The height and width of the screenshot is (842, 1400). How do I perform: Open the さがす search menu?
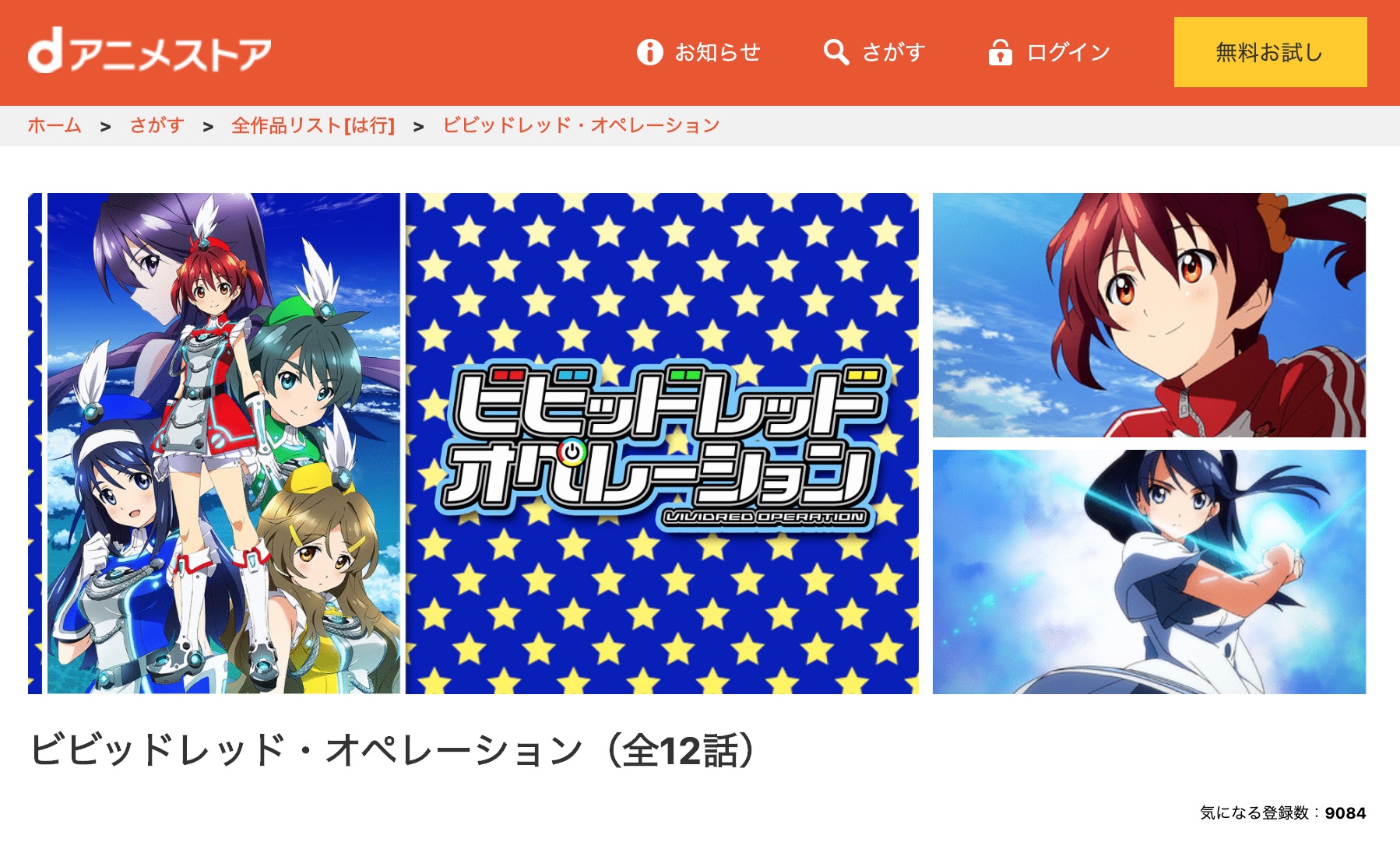874,52
